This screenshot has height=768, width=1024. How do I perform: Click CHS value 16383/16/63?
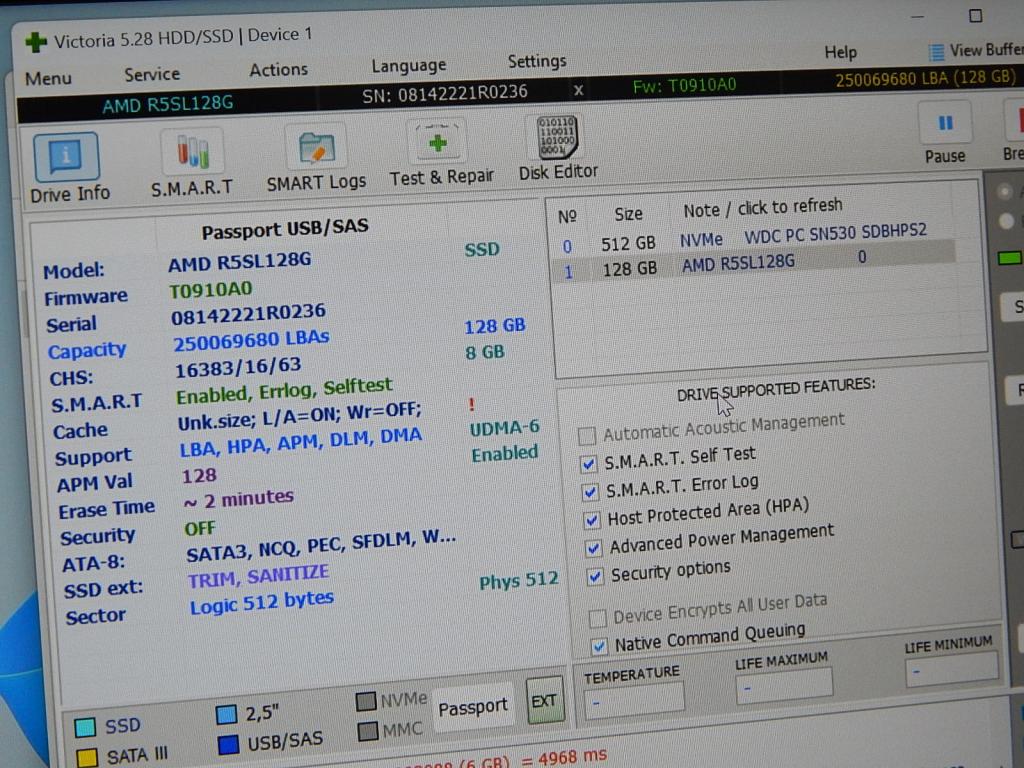[x=238, y=368]
